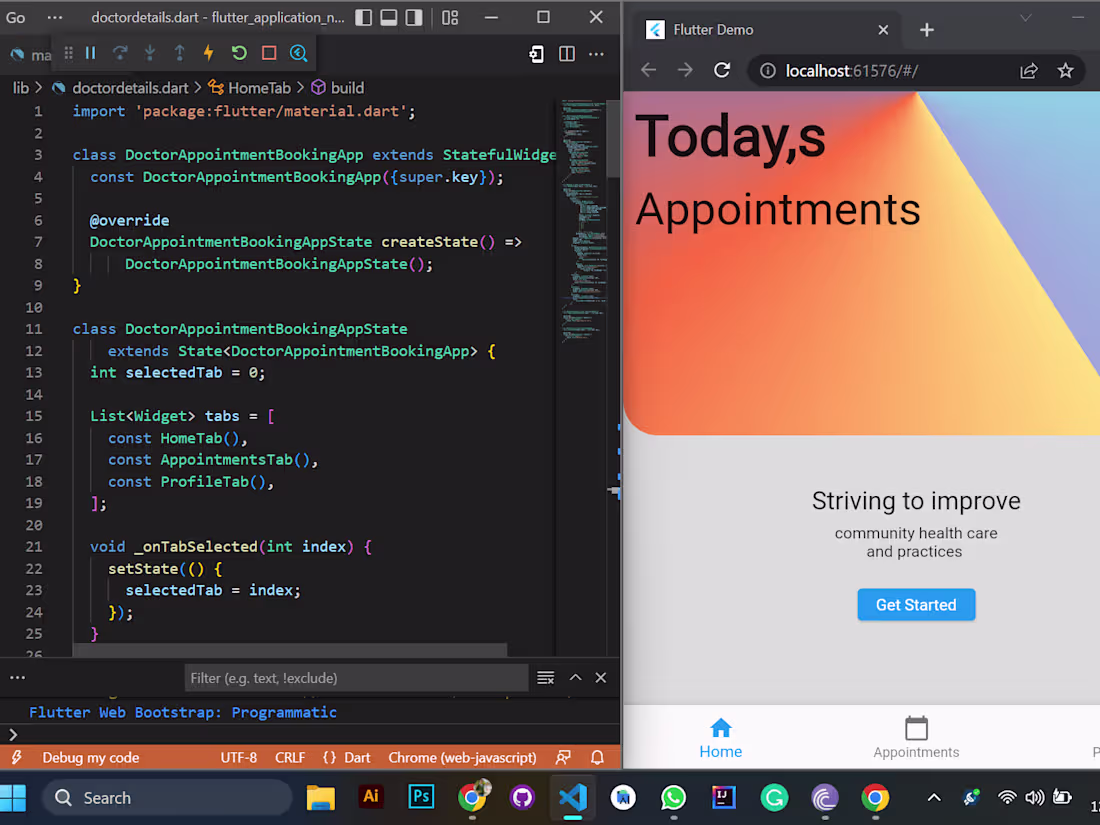Pause execution using the pause icon
This screenshot has width=1100, height=825.
point(90,53)
